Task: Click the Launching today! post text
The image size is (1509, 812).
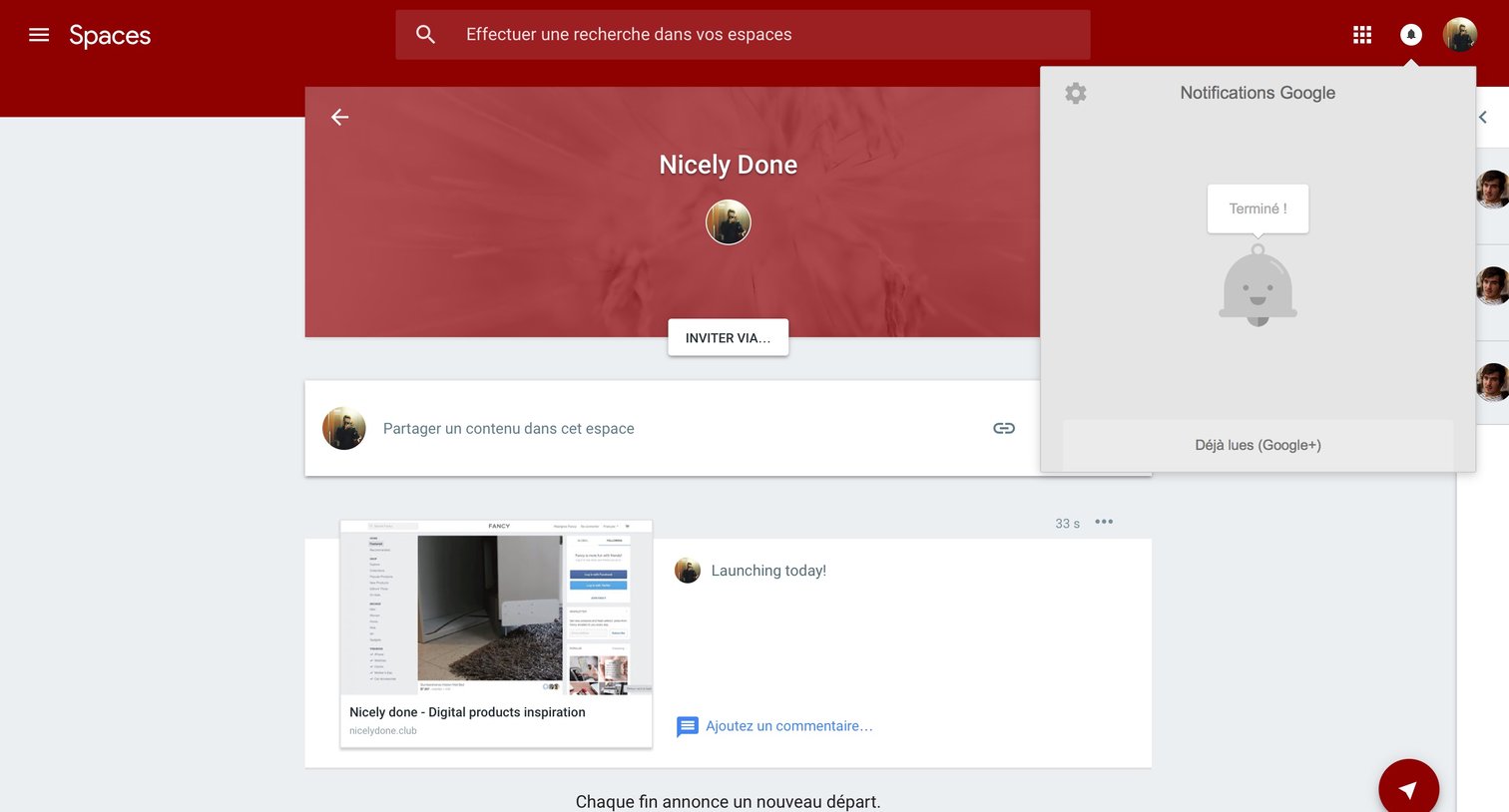Action: (768, 571)
